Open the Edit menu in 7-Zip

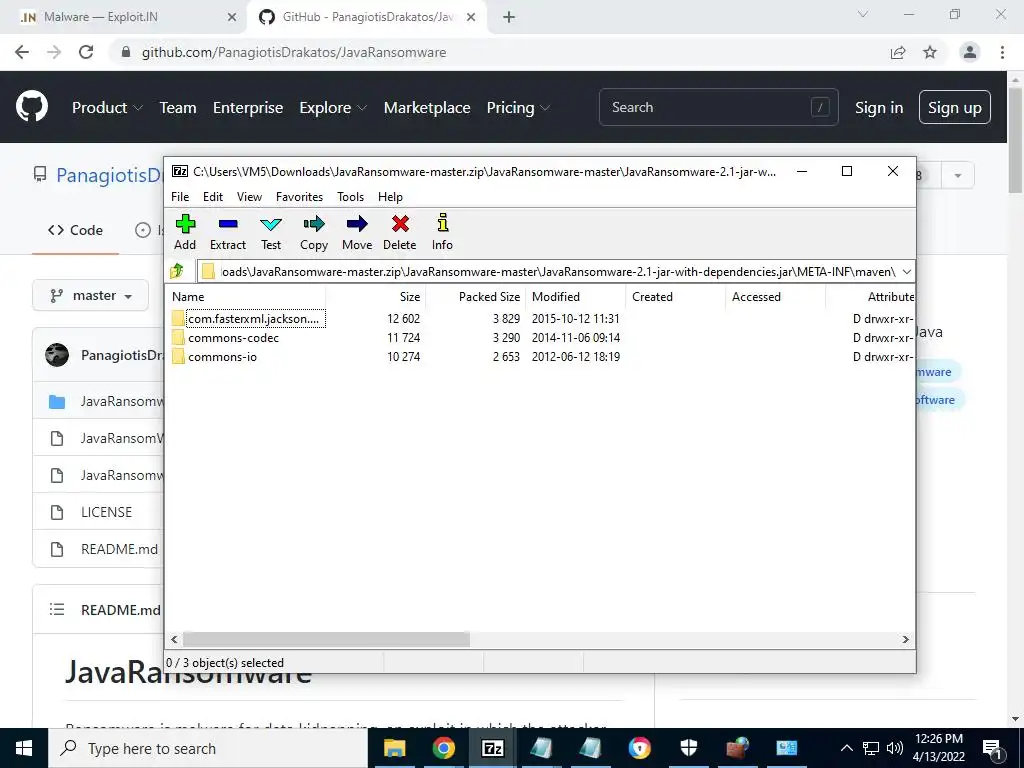(213, 197)
